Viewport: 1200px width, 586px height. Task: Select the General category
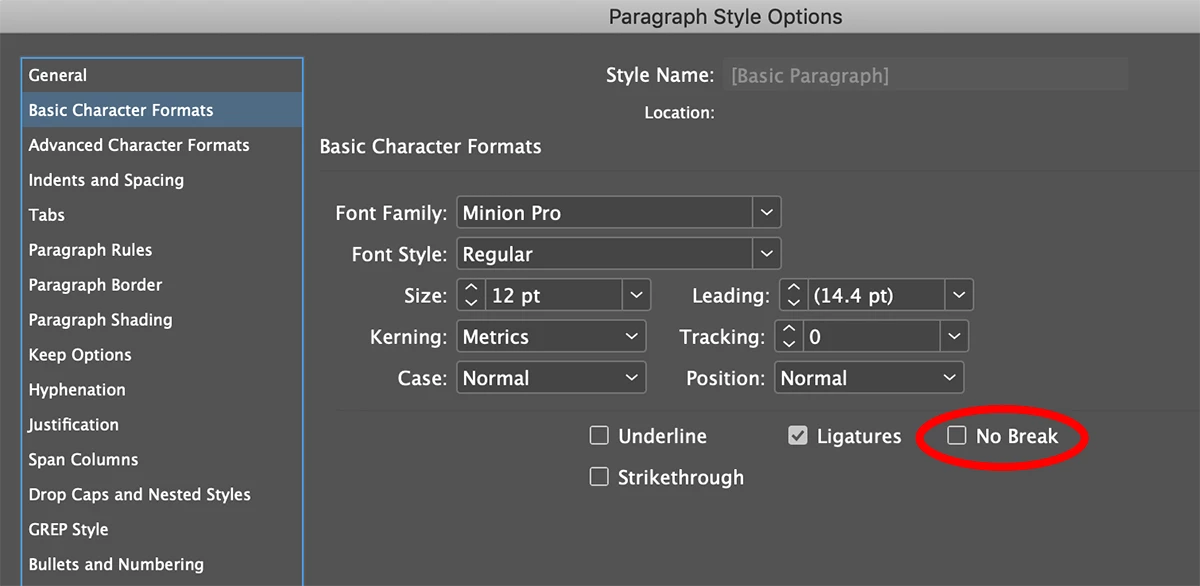(x=58, y=75)
